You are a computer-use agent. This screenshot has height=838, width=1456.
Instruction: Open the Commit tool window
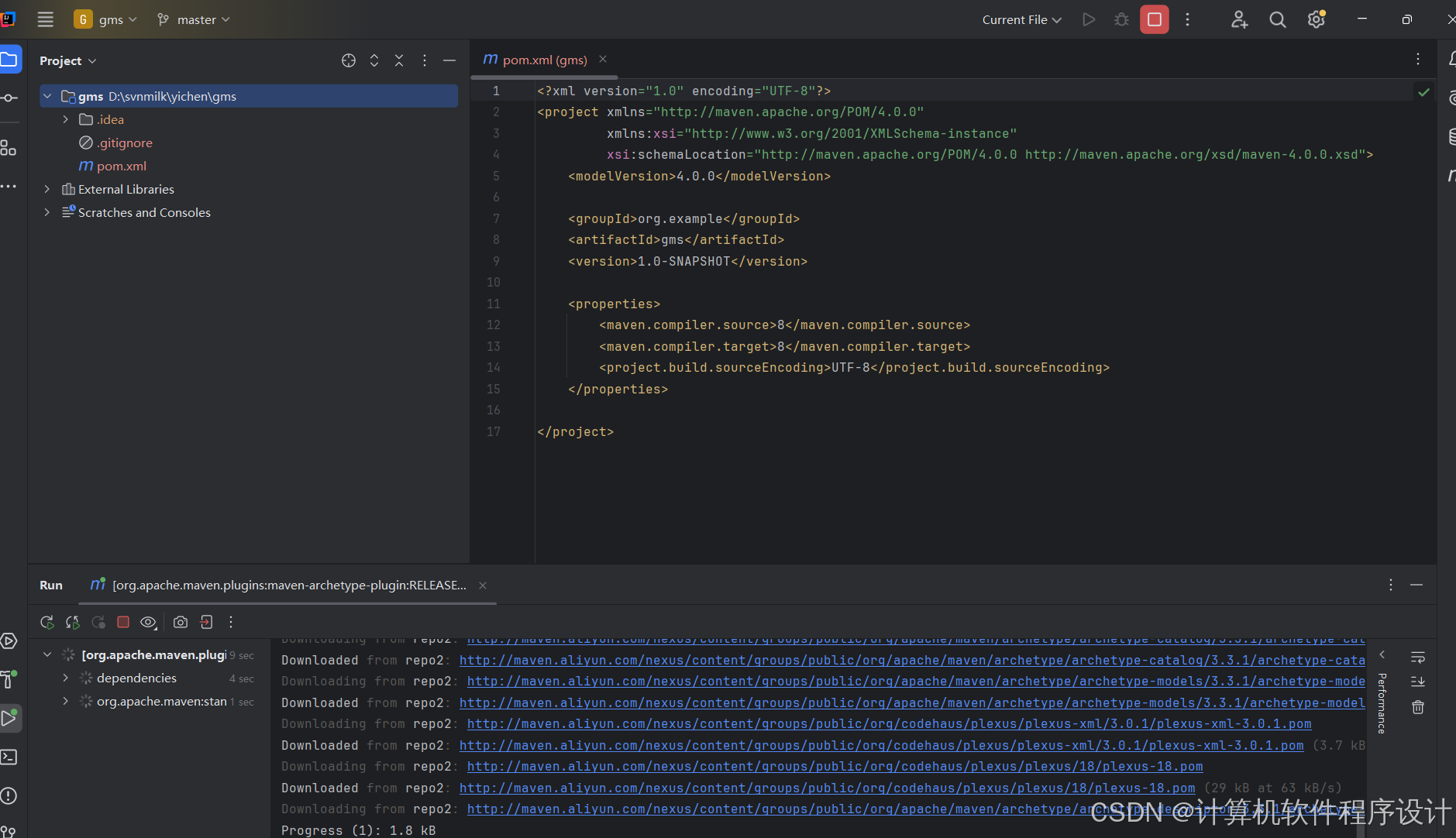pyautogui.click(x=9, y=98)
